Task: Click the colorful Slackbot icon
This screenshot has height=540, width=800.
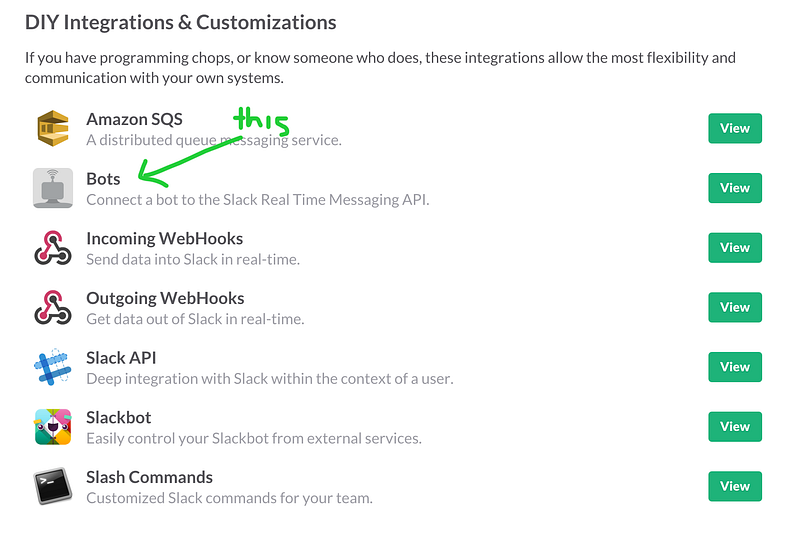Action: click(x=53, y=427)
